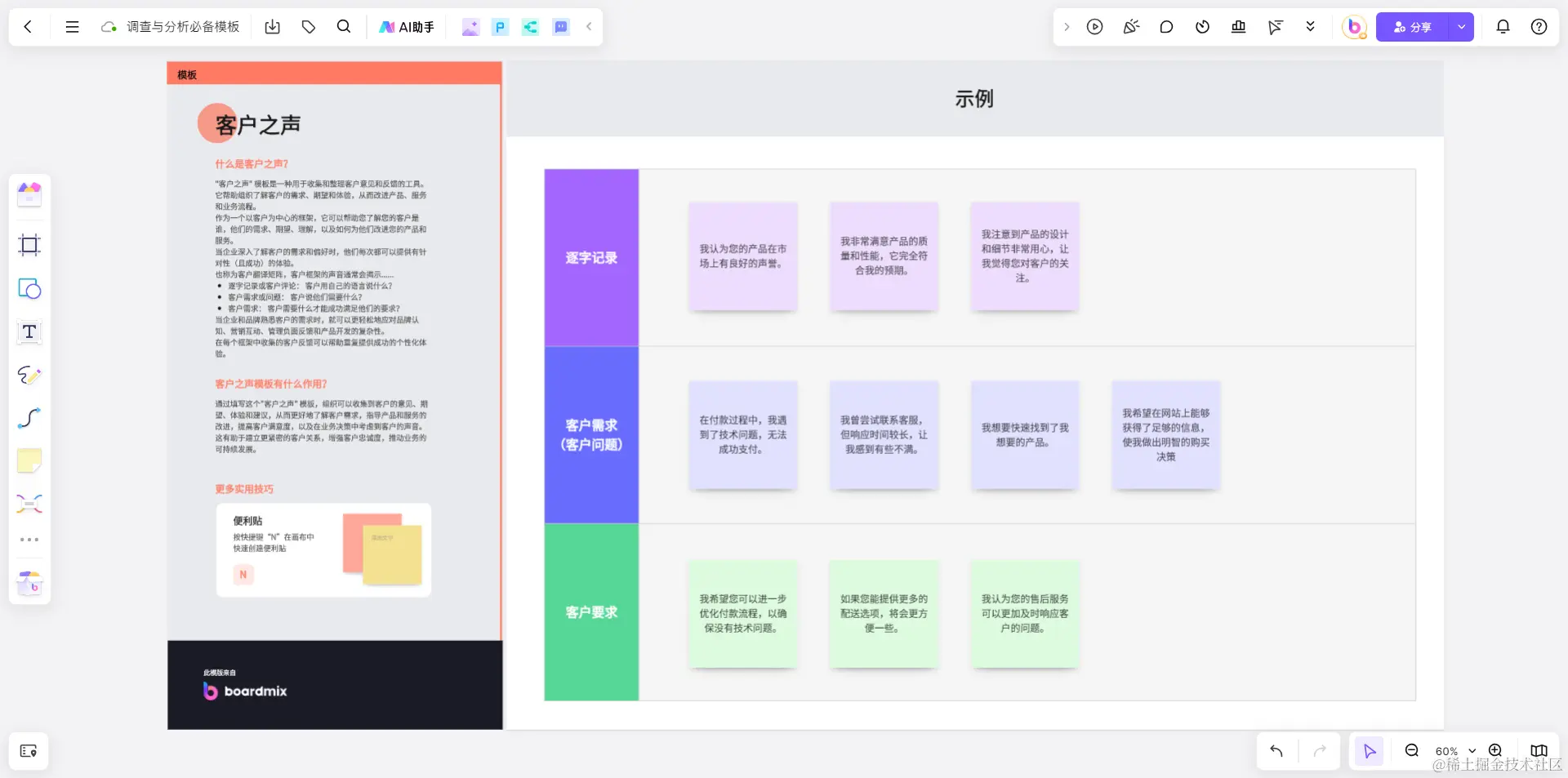
Task: Open help with the question mark button
Action: point(1539,26)
